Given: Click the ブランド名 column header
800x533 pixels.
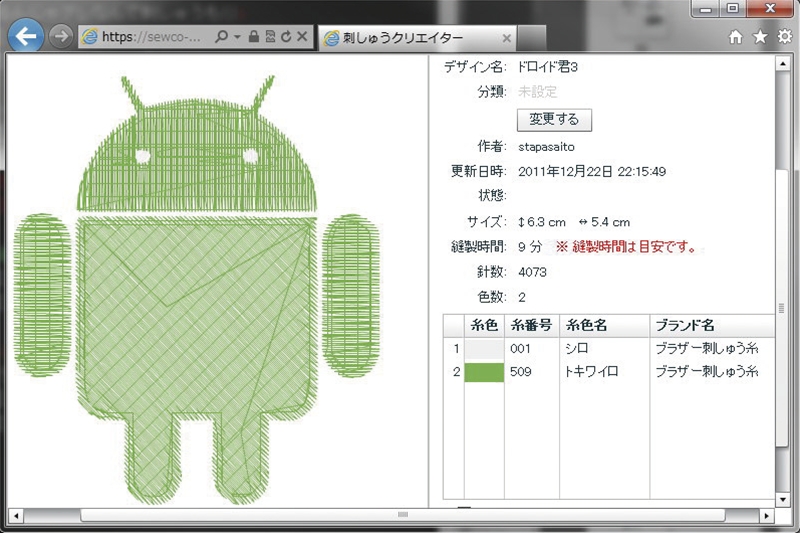Looking at the screenshot, I should point(712,325).
